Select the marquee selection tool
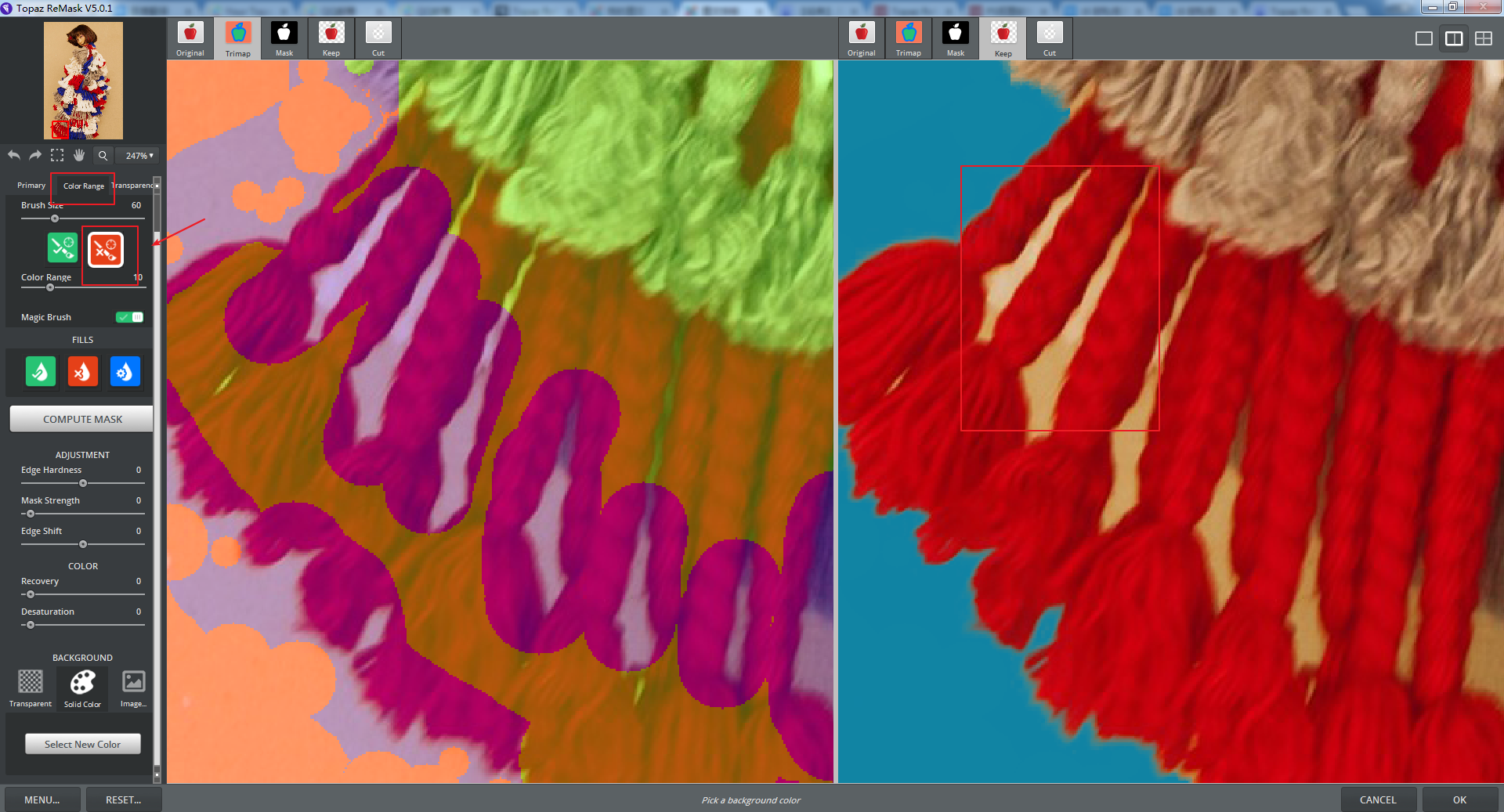 [57, 155]
